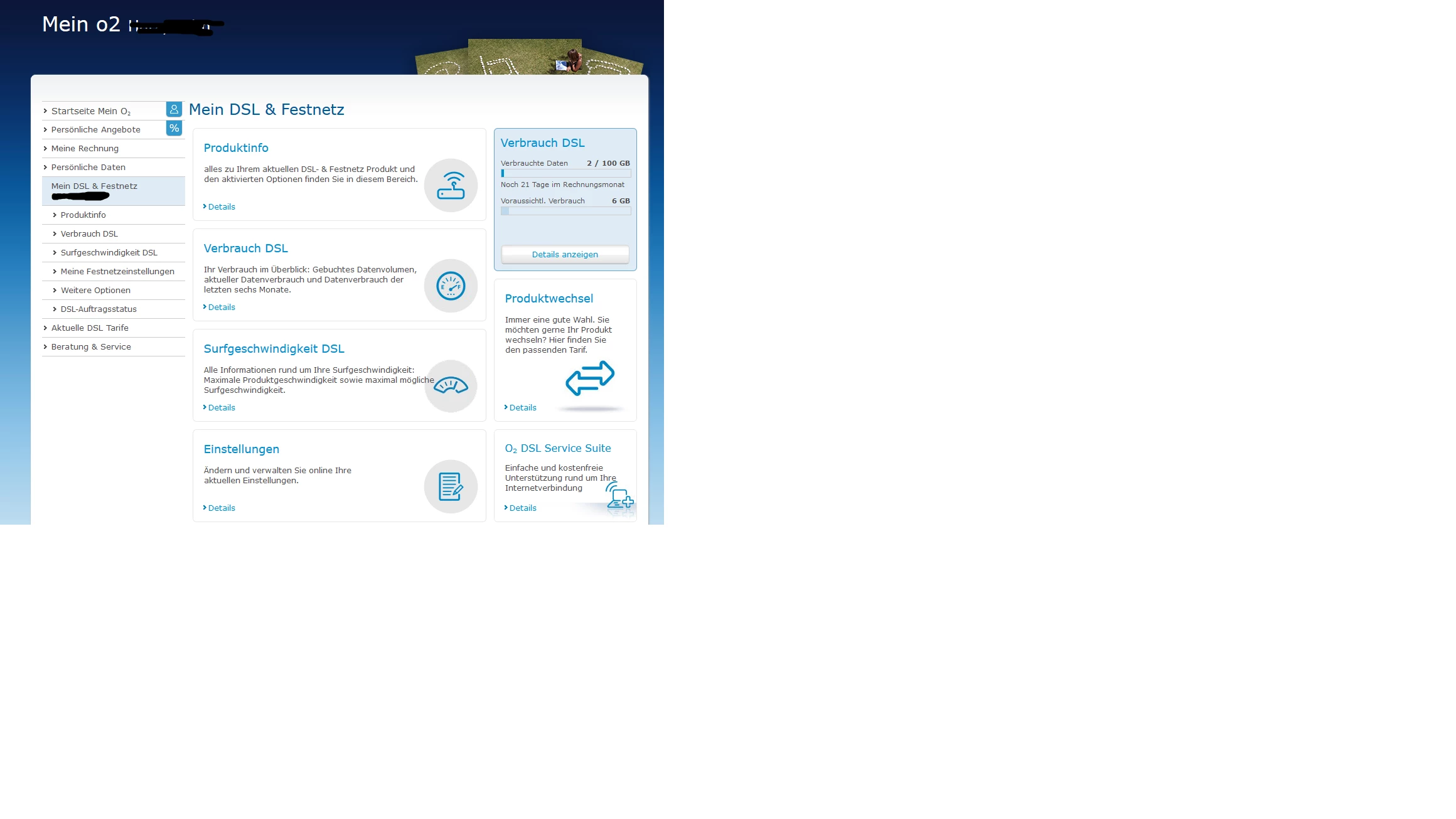This screenshot has width=1456, height=819.
Task: Click the speedometer icon for Surfgeschwindigkeit DSL
Action: [x=451, y=385]
